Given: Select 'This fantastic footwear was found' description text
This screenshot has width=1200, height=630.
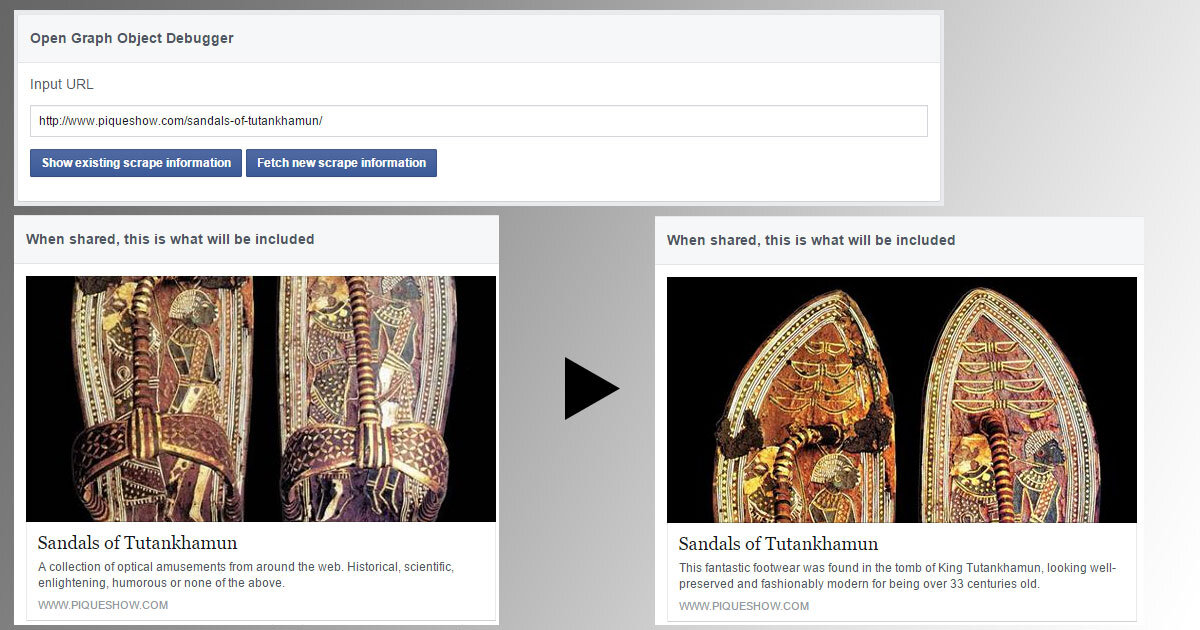Looking at the screenshot, I should (x=898, y=576).
